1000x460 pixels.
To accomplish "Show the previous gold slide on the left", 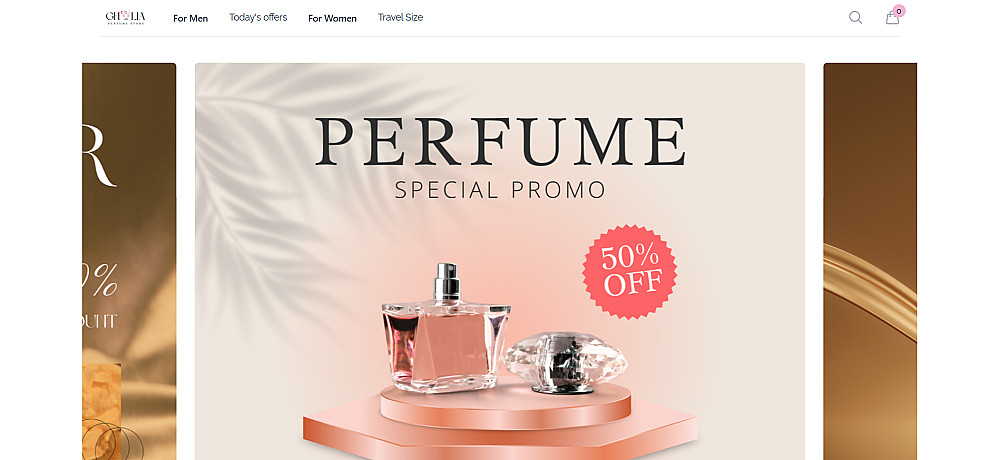I will 129,262.
